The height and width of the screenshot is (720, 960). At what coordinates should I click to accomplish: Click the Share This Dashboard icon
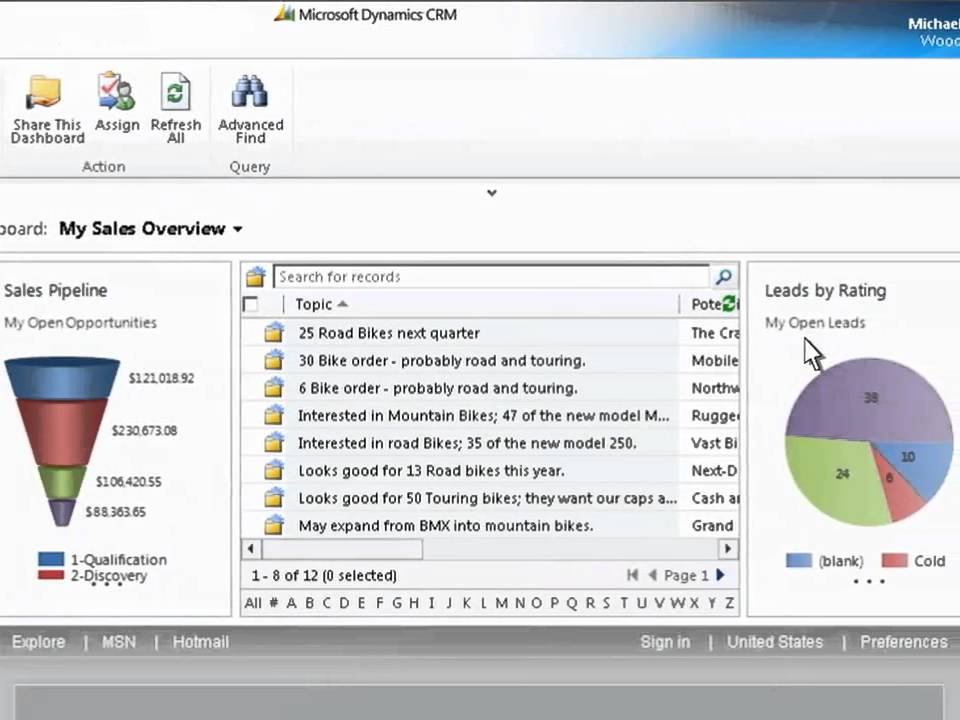(x=43, y=92)
